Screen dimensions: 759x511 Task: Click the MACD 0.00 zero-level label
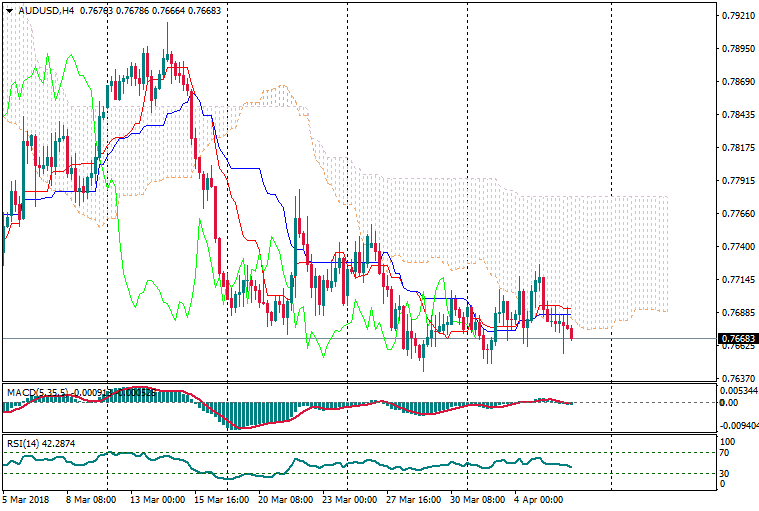pyautogui.click(x=731, y=403)
